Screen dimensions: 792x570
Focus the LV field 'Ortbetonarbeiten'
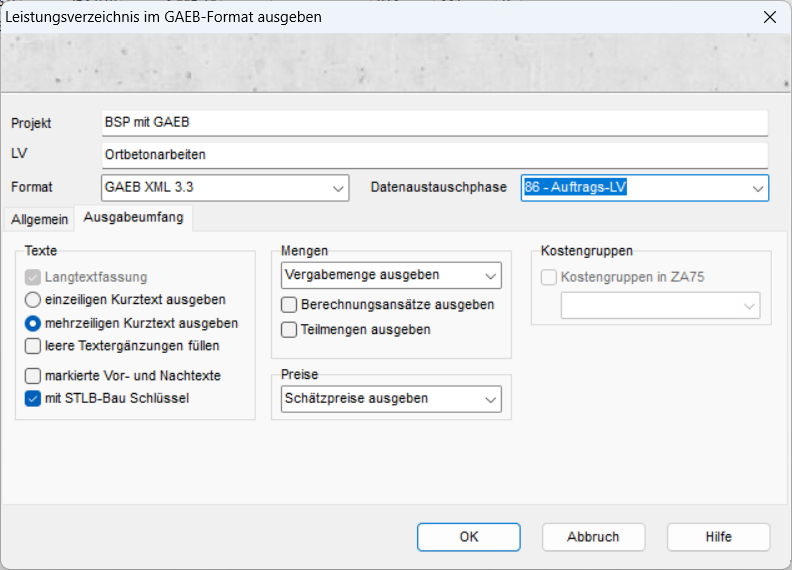(435, 155)
